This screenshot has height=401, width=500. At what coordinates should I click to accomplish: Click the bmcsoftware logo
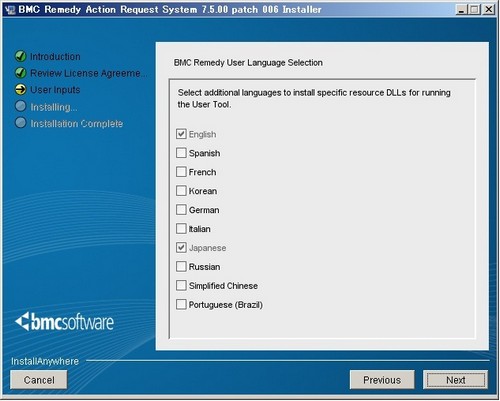(x=64, y=322)
